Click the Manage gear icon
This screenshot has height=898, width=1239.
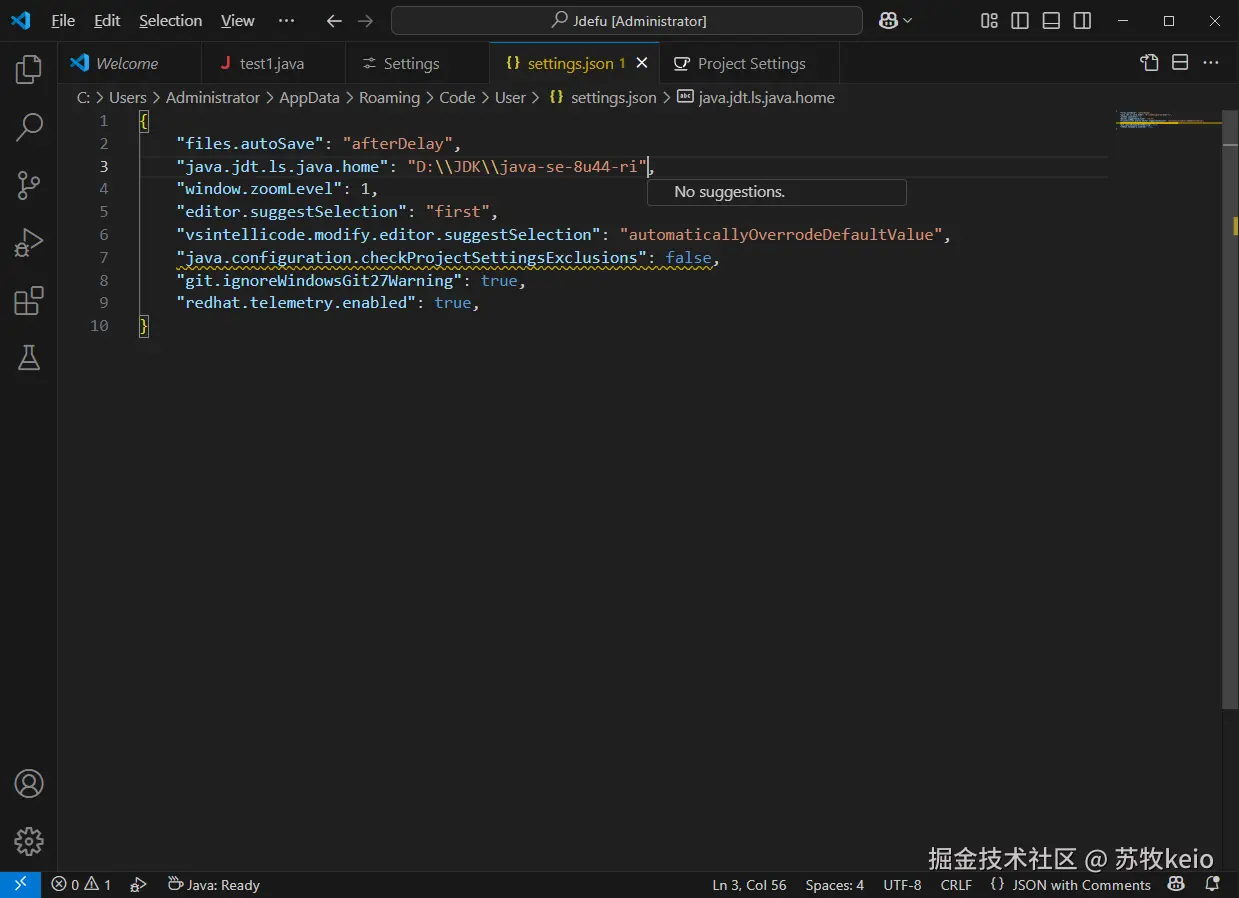[x=29, y=841]
